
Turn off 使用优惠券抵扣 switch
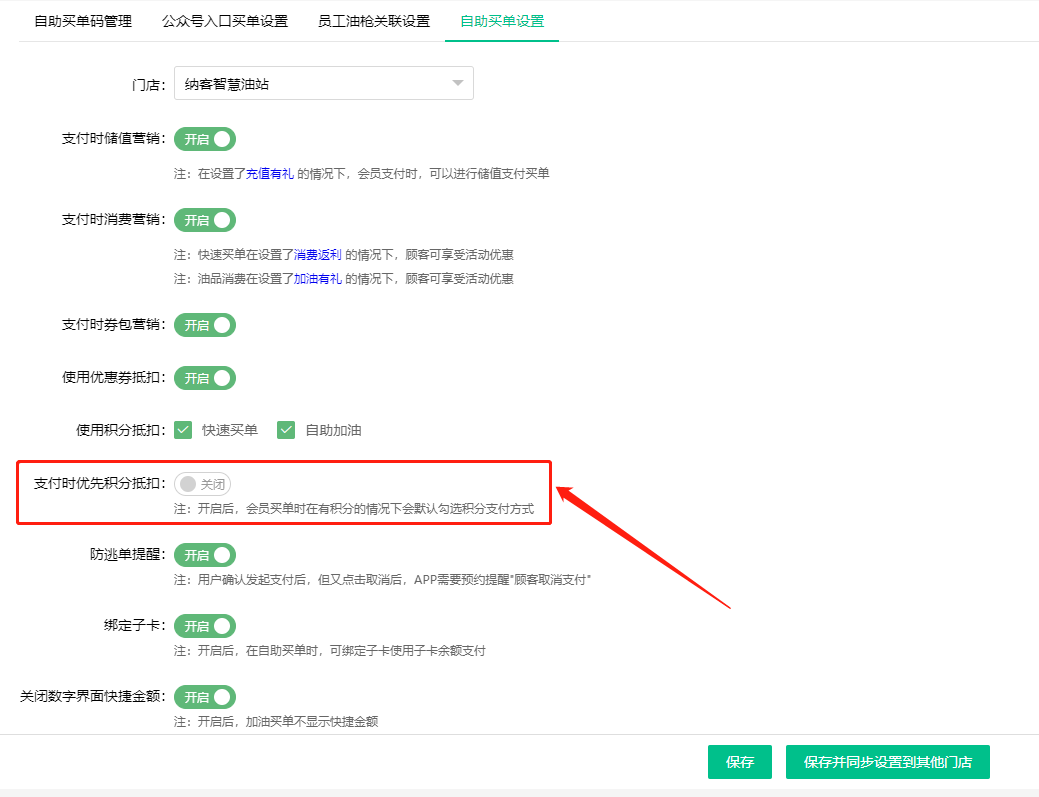[x=204, y=378]
